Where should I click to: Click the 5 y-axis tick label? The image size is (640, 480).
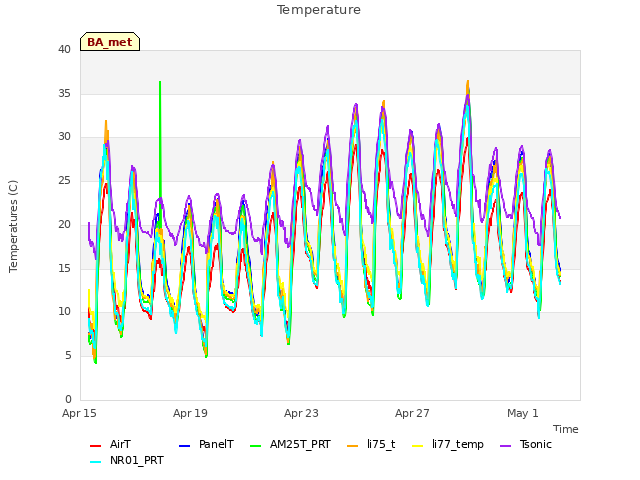pyautogui.click(x=68, y=356)
